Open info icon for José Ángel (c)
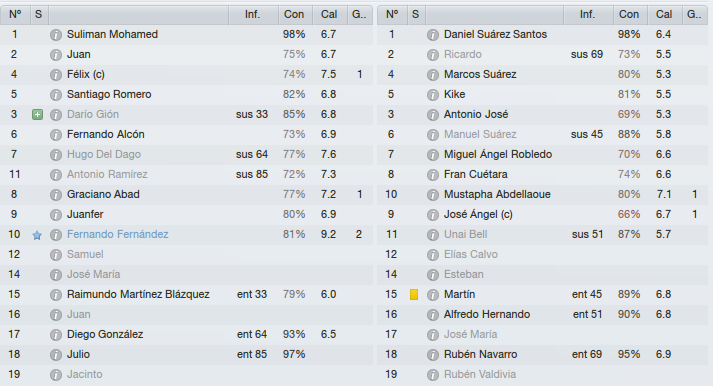713x386 pixels. click(432, 215)
